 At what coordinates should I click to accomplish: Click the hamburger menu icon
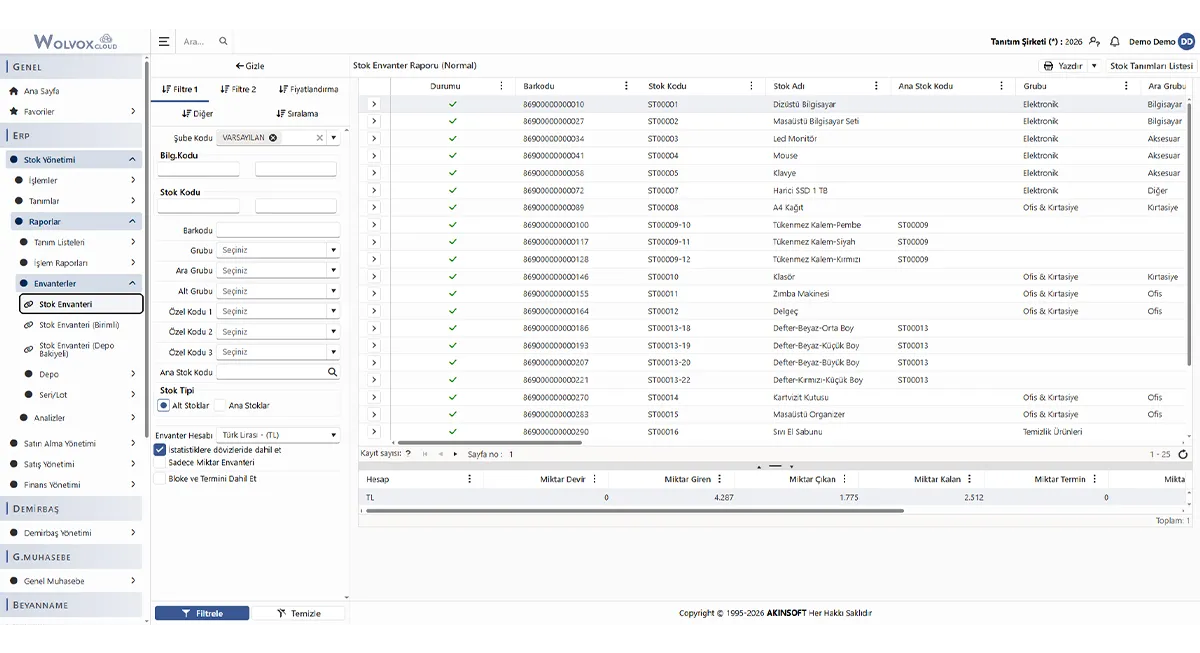point(164,42)
